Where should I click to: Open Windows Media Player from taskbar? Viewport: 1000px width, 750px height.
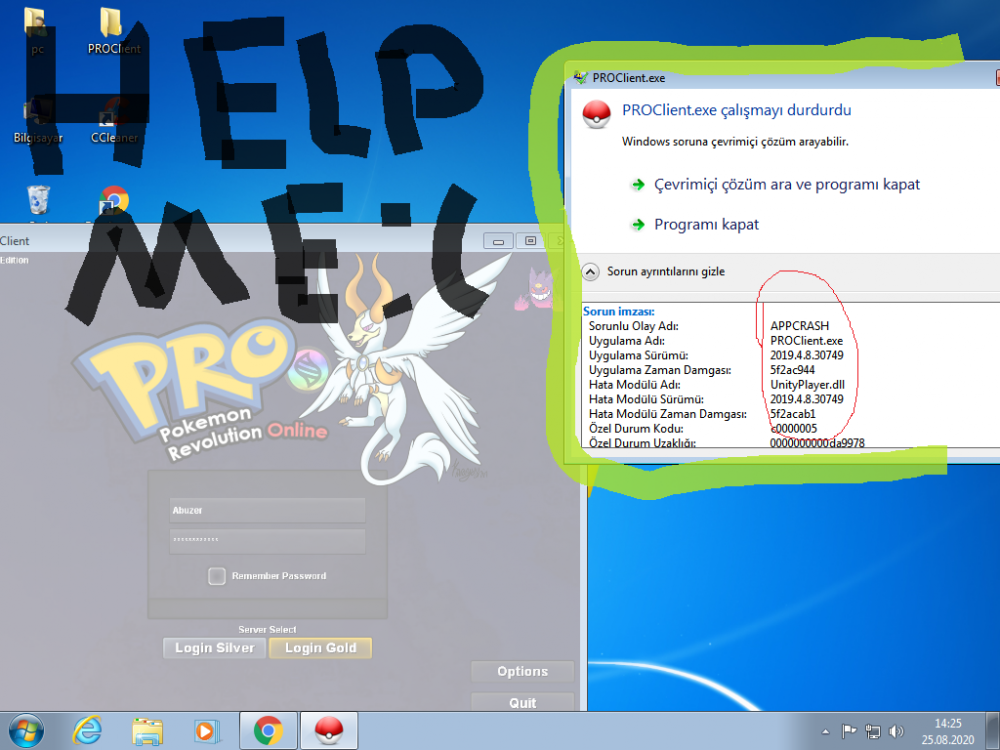[x=207, y=731]
